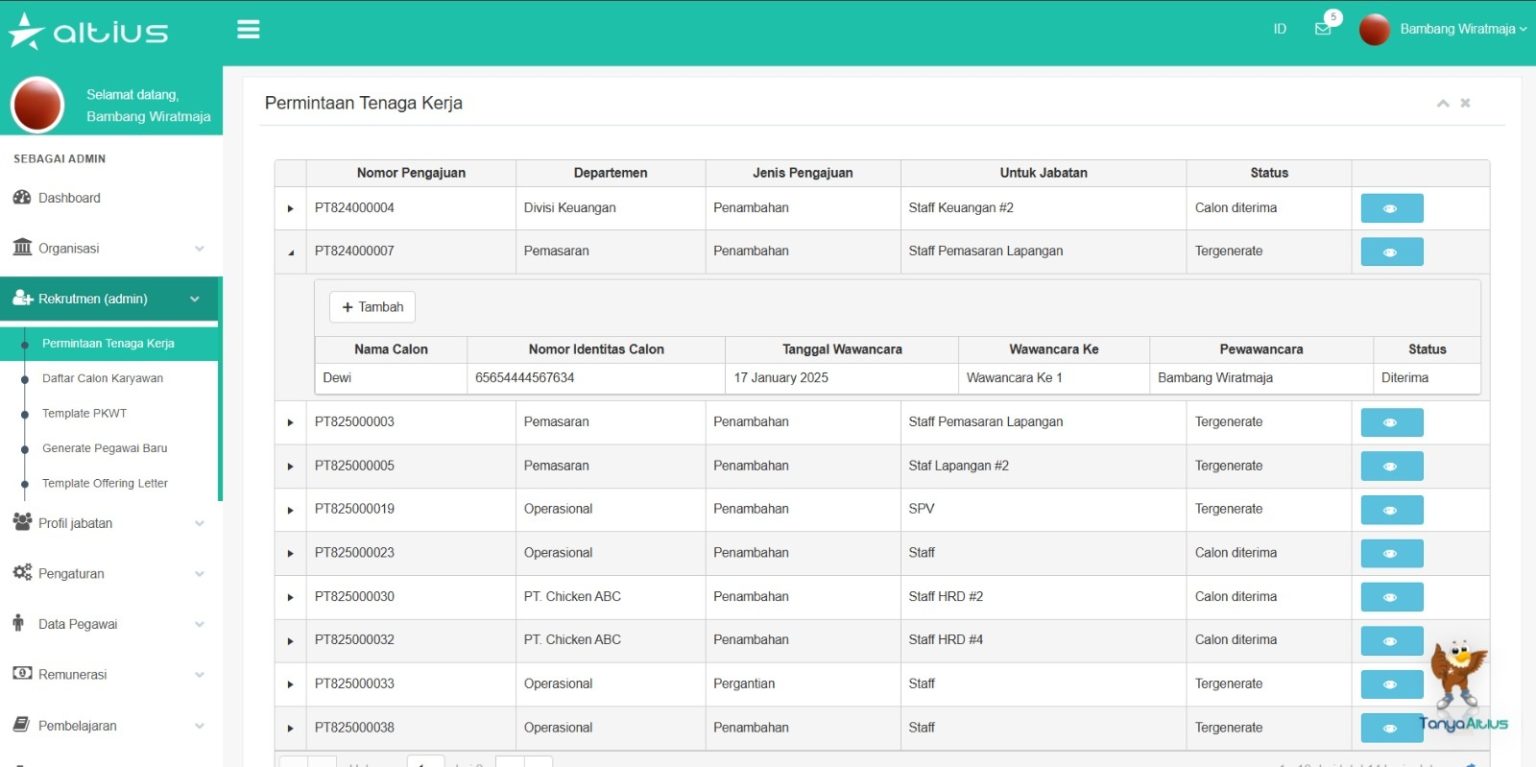
Task: Sort by the Nomor Pengajuan column header
Action: (x=411, y=173)
